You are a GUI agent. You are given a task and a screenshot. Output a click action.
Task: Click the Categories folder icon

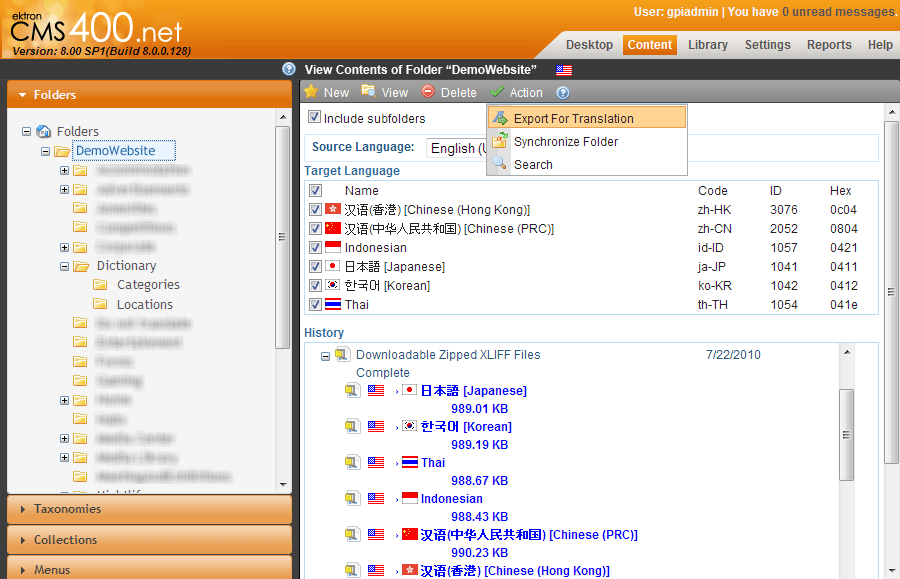click(100, 284)
